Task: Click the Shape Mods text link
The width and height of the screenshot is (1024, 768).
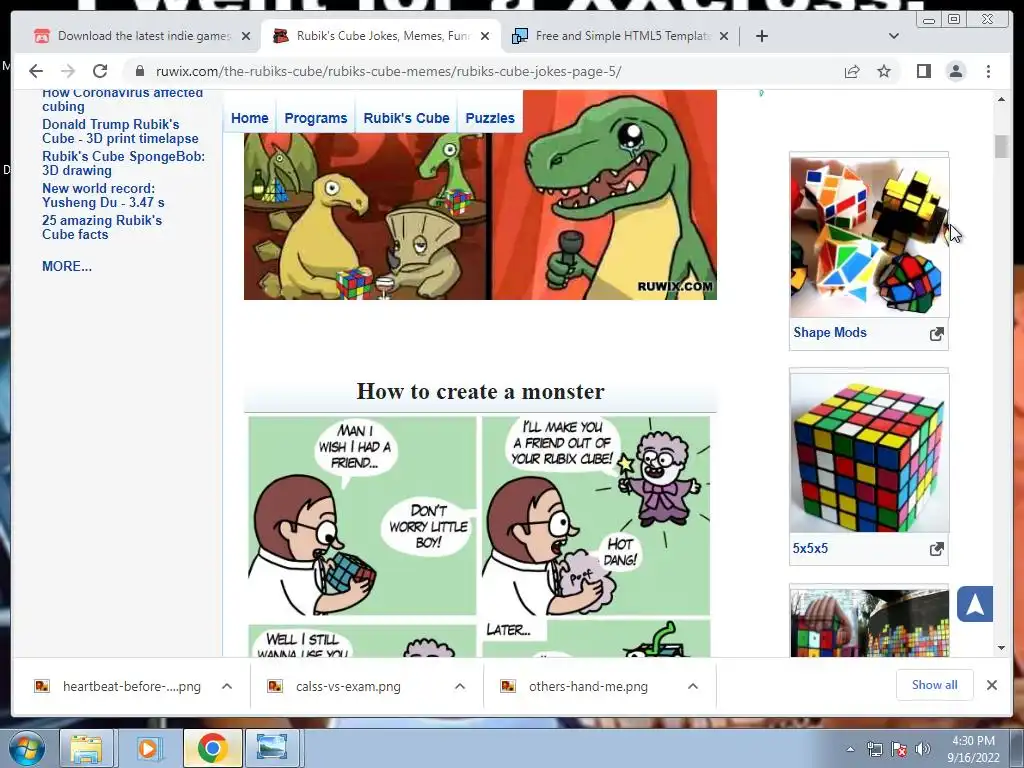Action: (x=829, y=332)
